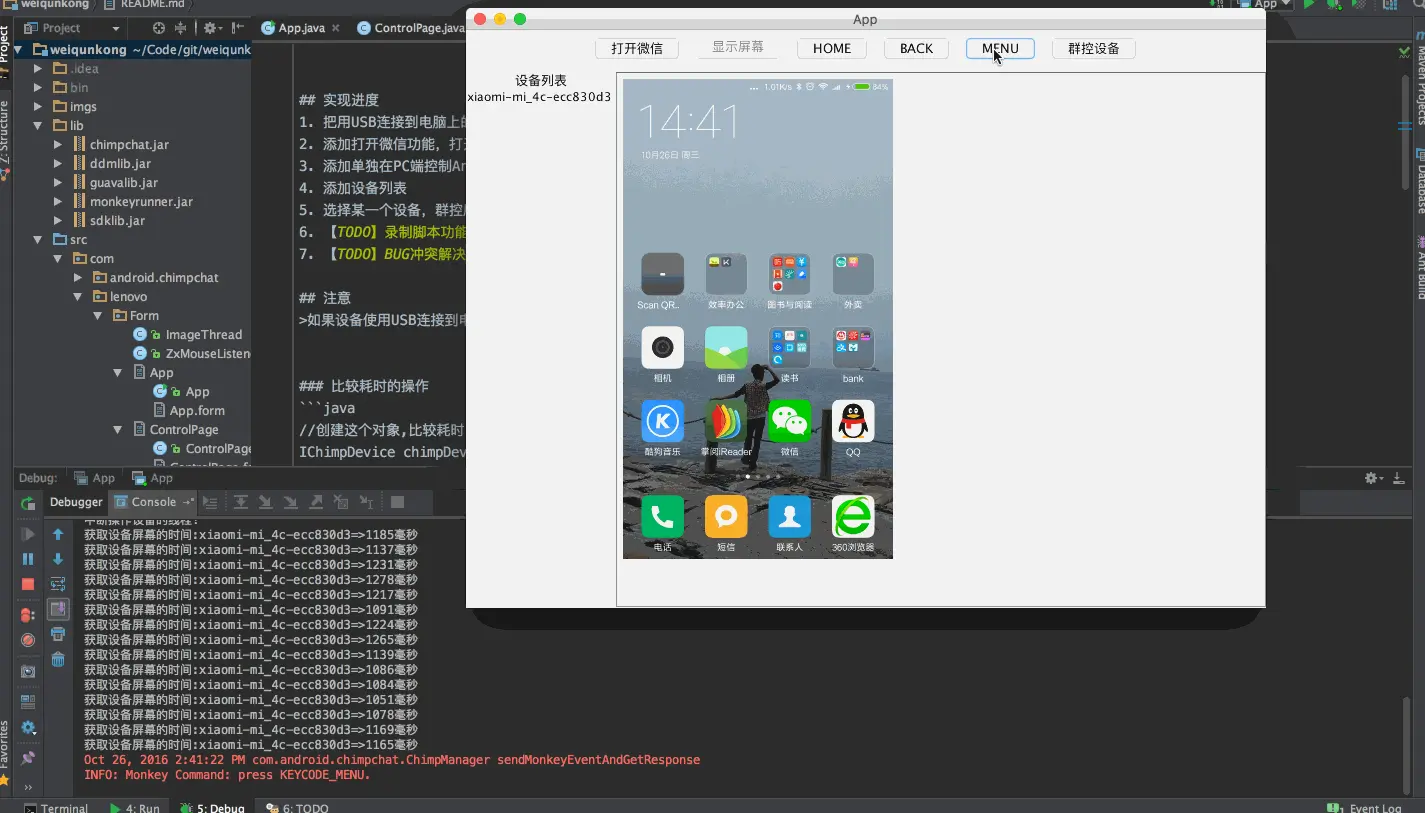1425x813 pixels.
Task: Tap the 掌阅iReader app icon
Action: (x=726, y=421)
